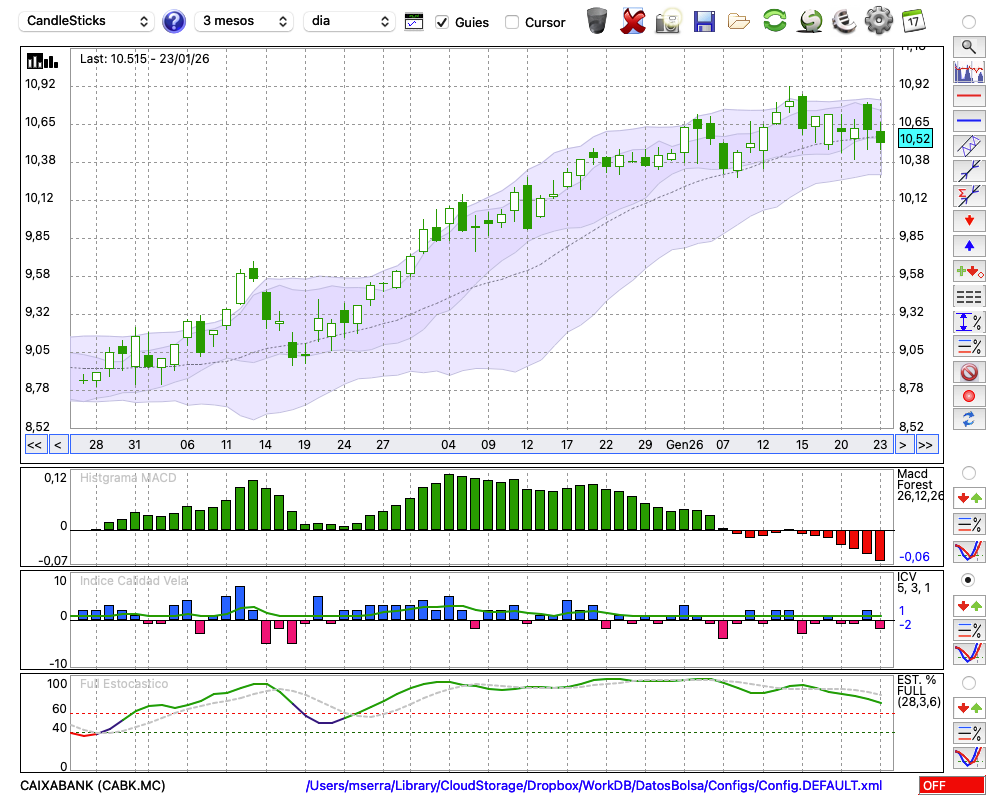Step chart forward with > button
This screenshot has width=1000, height=800.
(x=902, y=445)
